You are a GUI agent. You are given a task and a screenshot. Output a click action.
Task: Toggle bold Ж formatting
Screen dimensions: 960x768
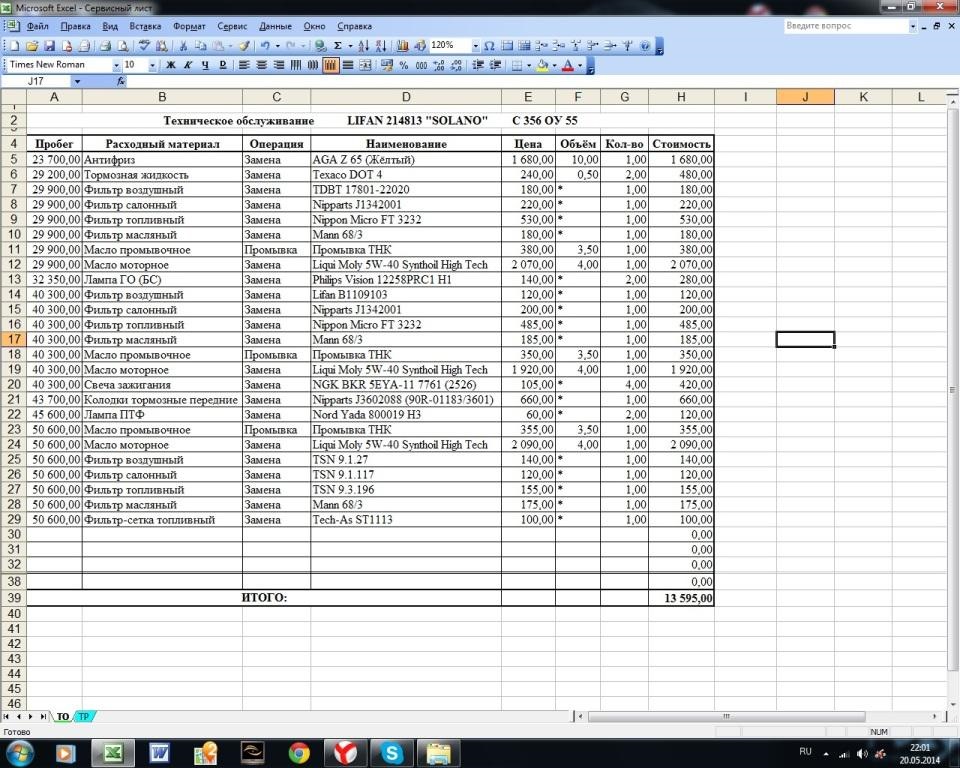pyautogui.click(x=171, y=66)
